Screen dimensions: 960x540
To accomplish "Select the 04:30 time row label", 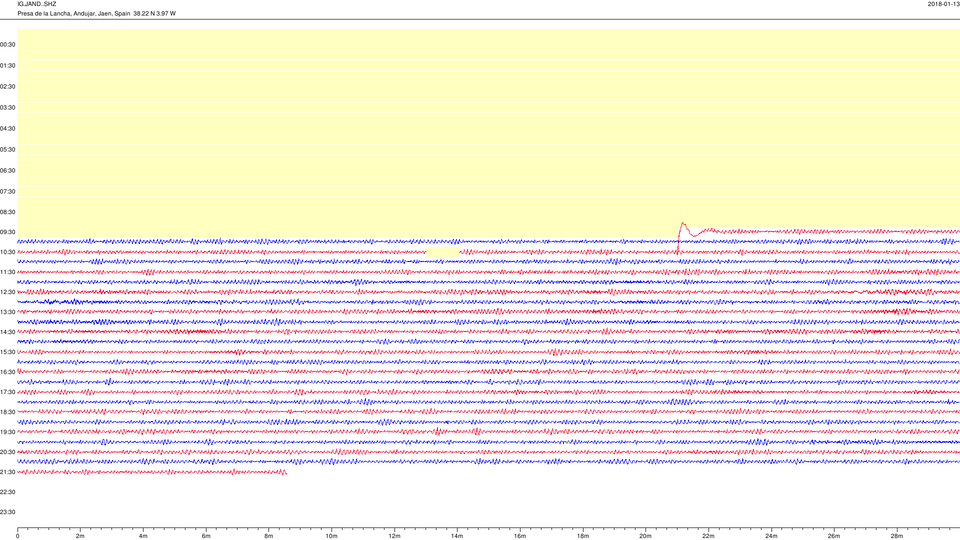I will click(x=8, y=129).
